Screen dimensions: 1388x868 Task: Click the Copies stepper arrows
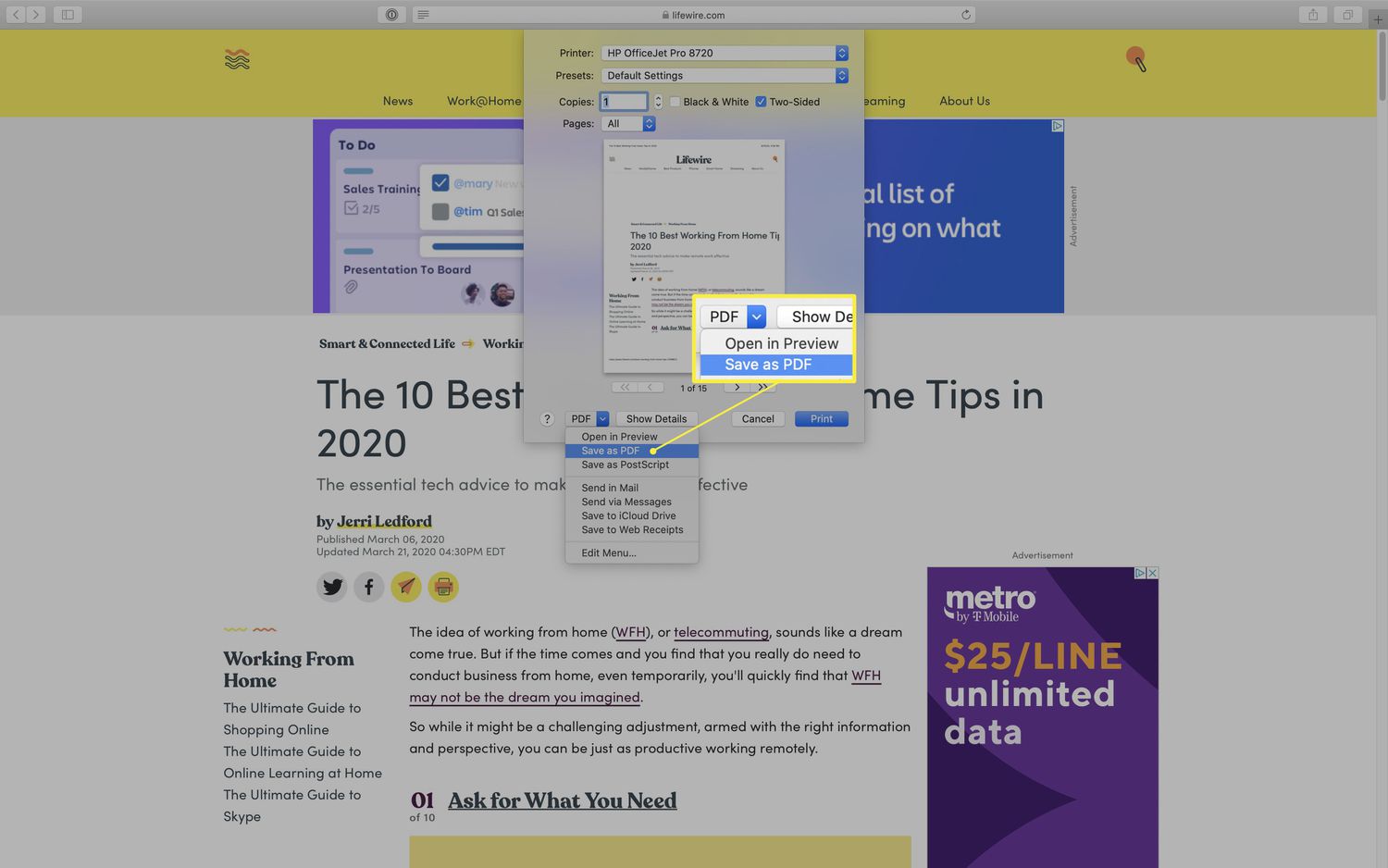658,102
